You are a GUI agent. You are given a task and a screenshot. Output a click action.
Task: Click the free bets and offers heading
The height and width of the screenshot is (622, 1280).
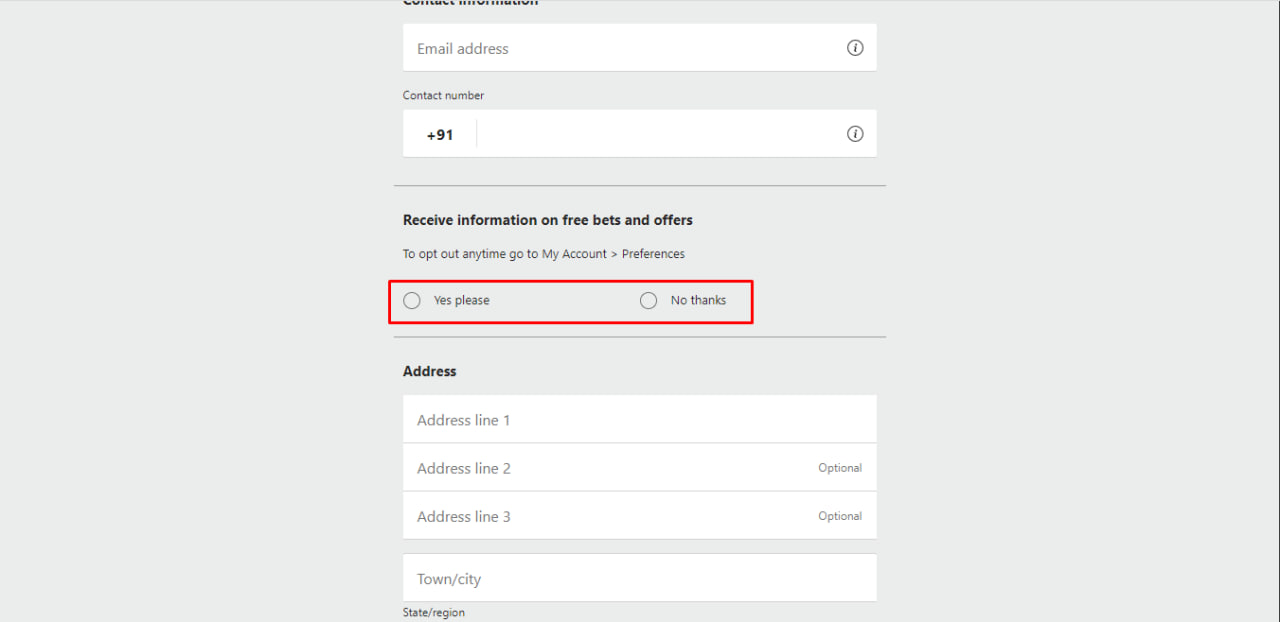pos(548,220)
